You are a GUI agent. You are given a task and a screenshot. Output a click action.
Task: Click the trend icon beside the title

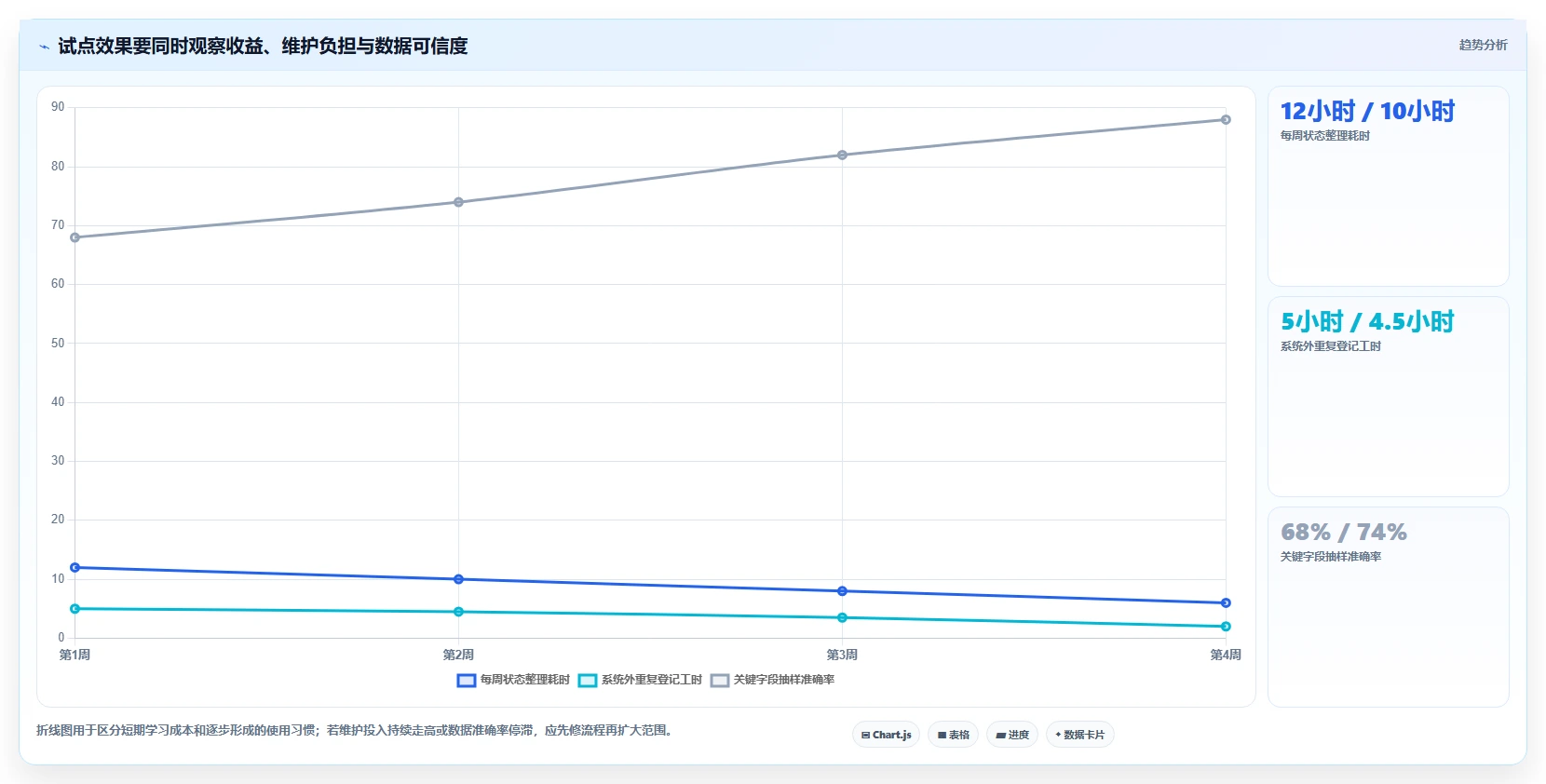[x=44, y=46]
